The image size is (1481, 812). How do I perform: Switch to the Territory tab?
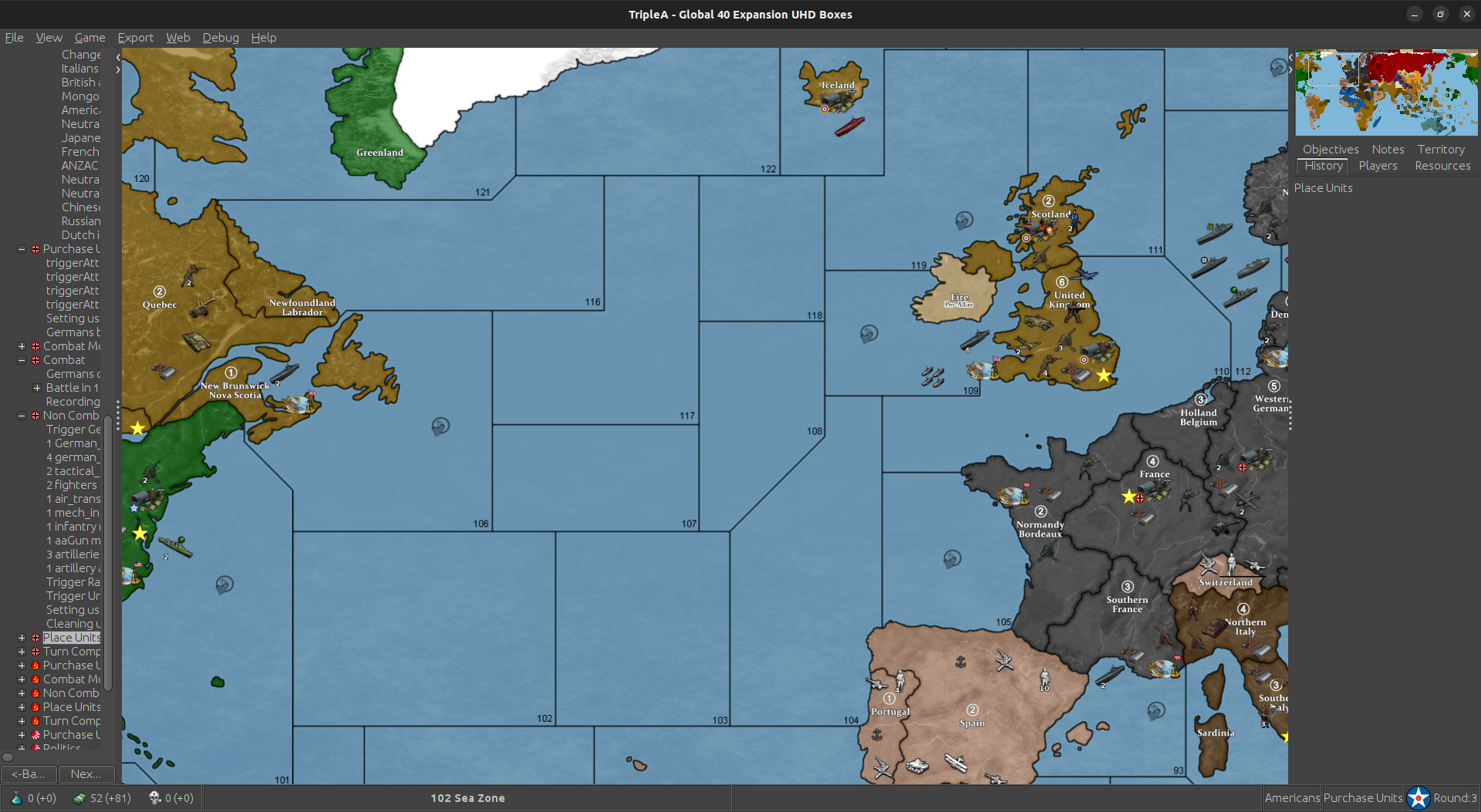[x=1440, y=150]
